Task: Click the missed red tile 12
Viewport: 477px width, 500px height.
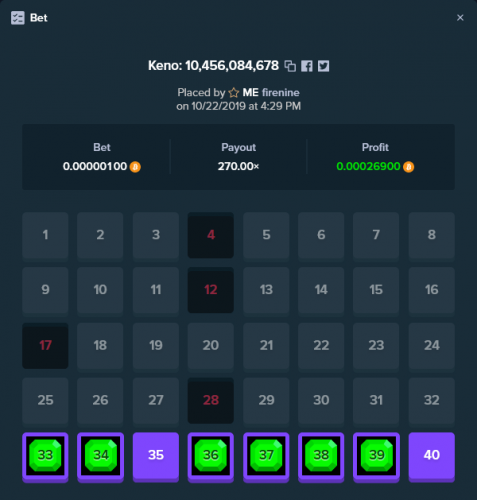Action: click(x=211, y=290)
